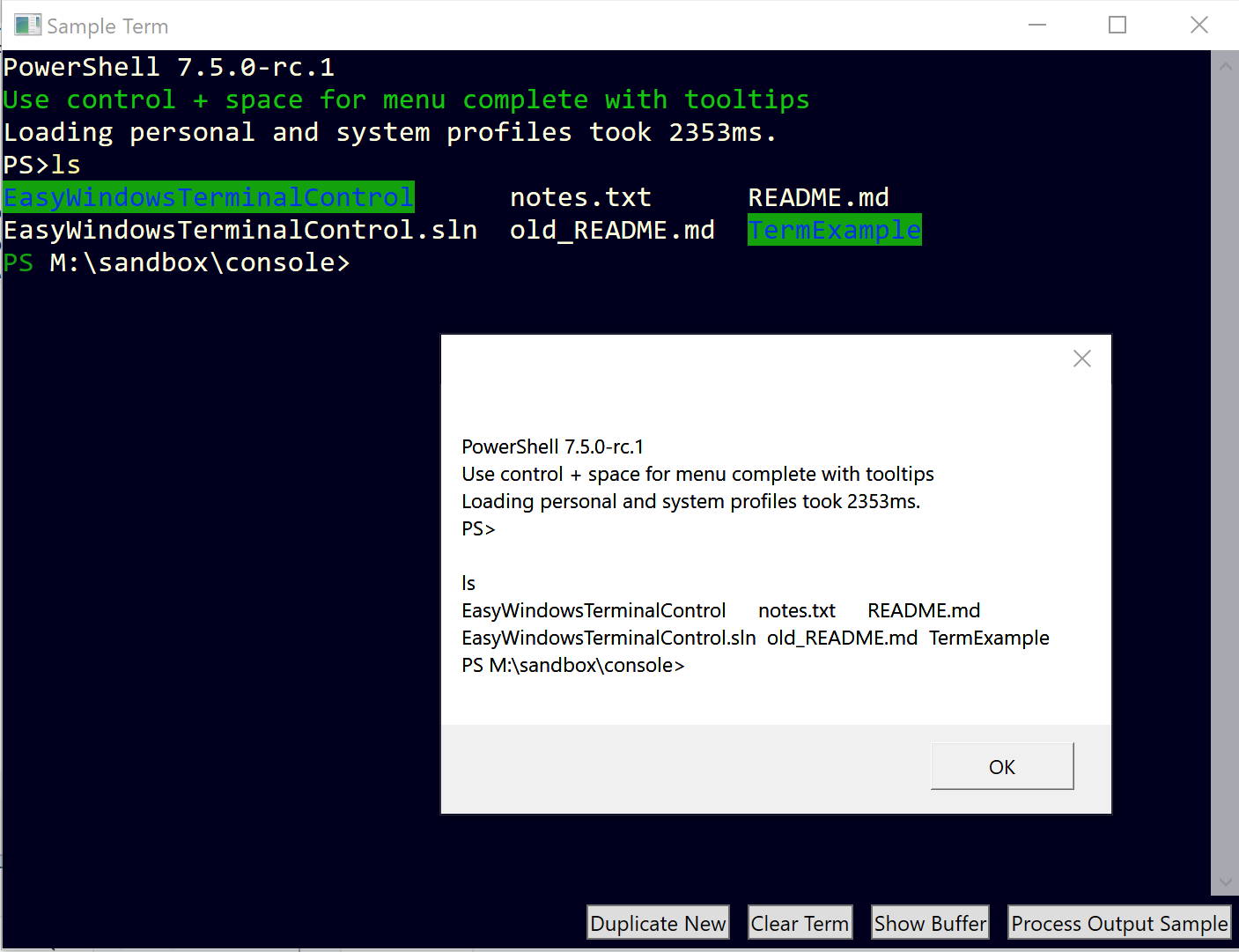Click 'PS M:\sandbox\console>' text in dialog

click(573, 665)
